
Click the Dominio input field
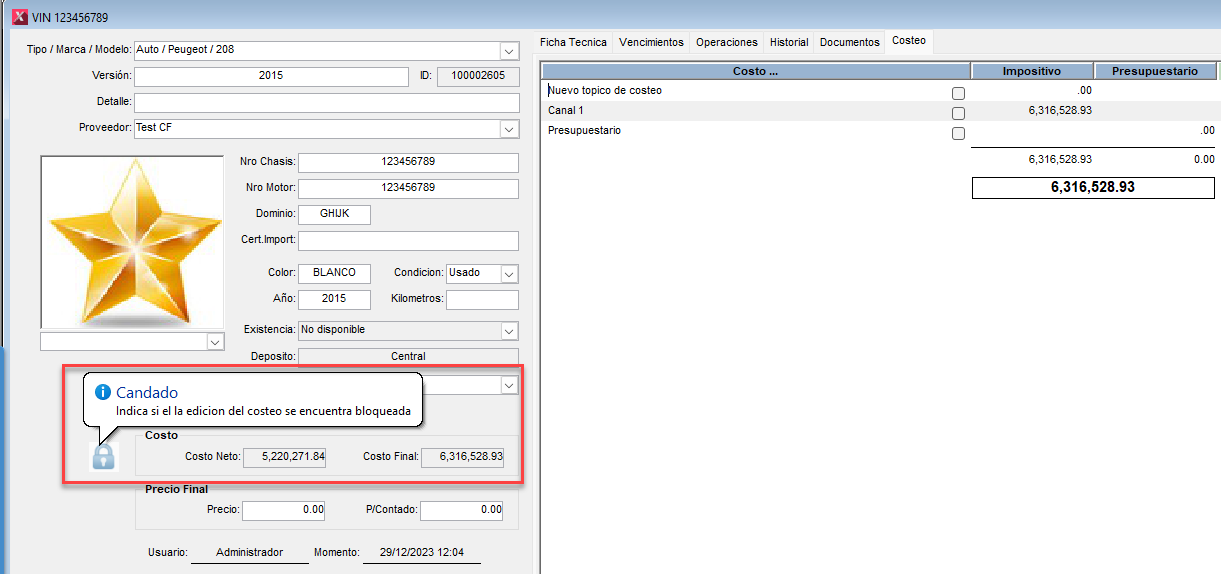coord(334,215)
